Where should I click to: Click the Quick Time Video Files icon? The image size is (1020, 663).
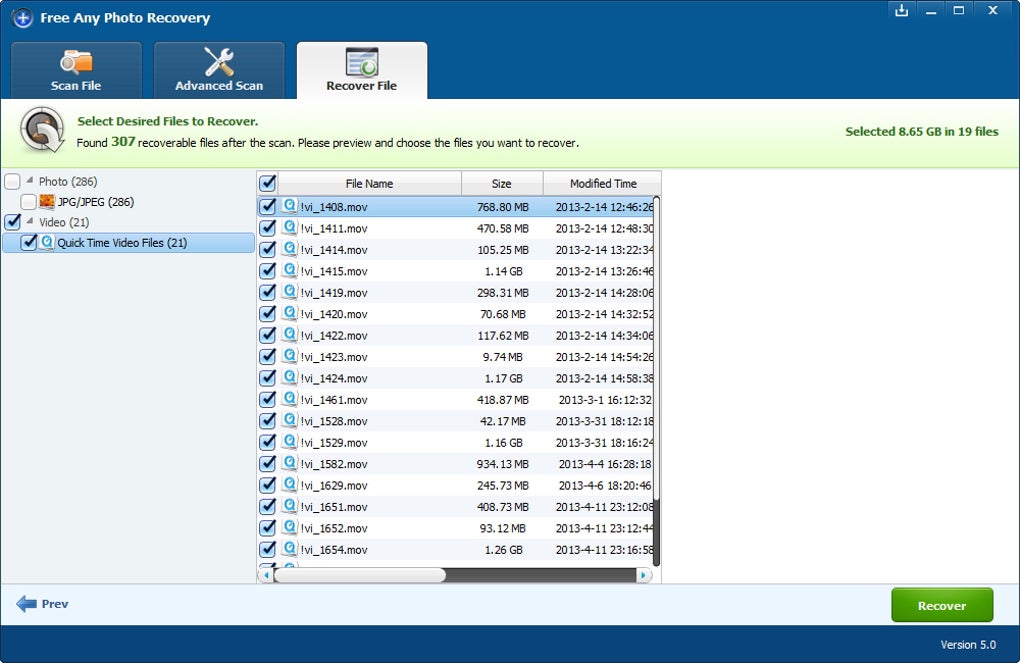(x=47, y=242)
